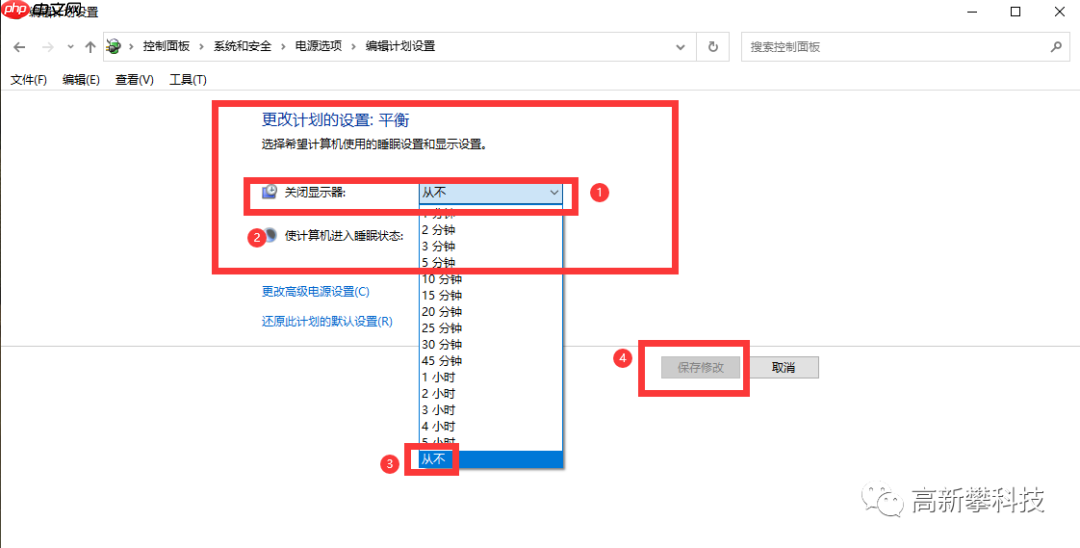Click 控制面板 in the breadcrumb path
Screen dimensions: 1080x548
[166, 46]
